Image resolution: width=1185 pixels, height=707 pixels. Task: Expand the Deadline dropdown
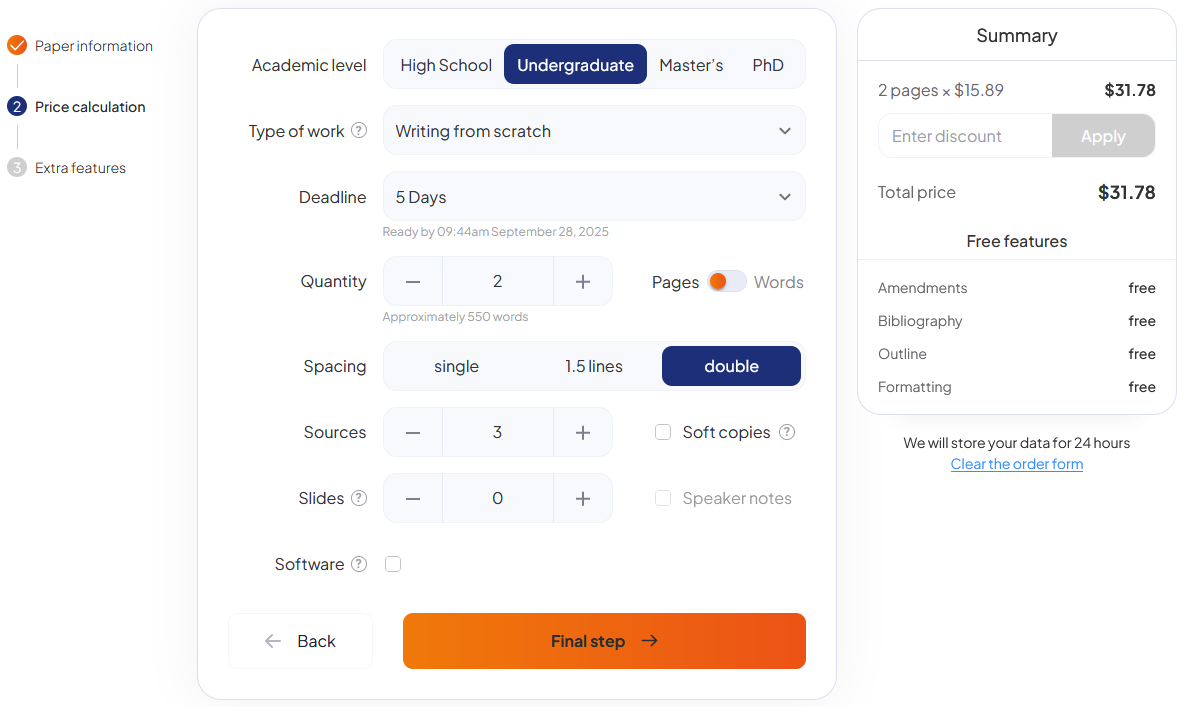(594, 197)
